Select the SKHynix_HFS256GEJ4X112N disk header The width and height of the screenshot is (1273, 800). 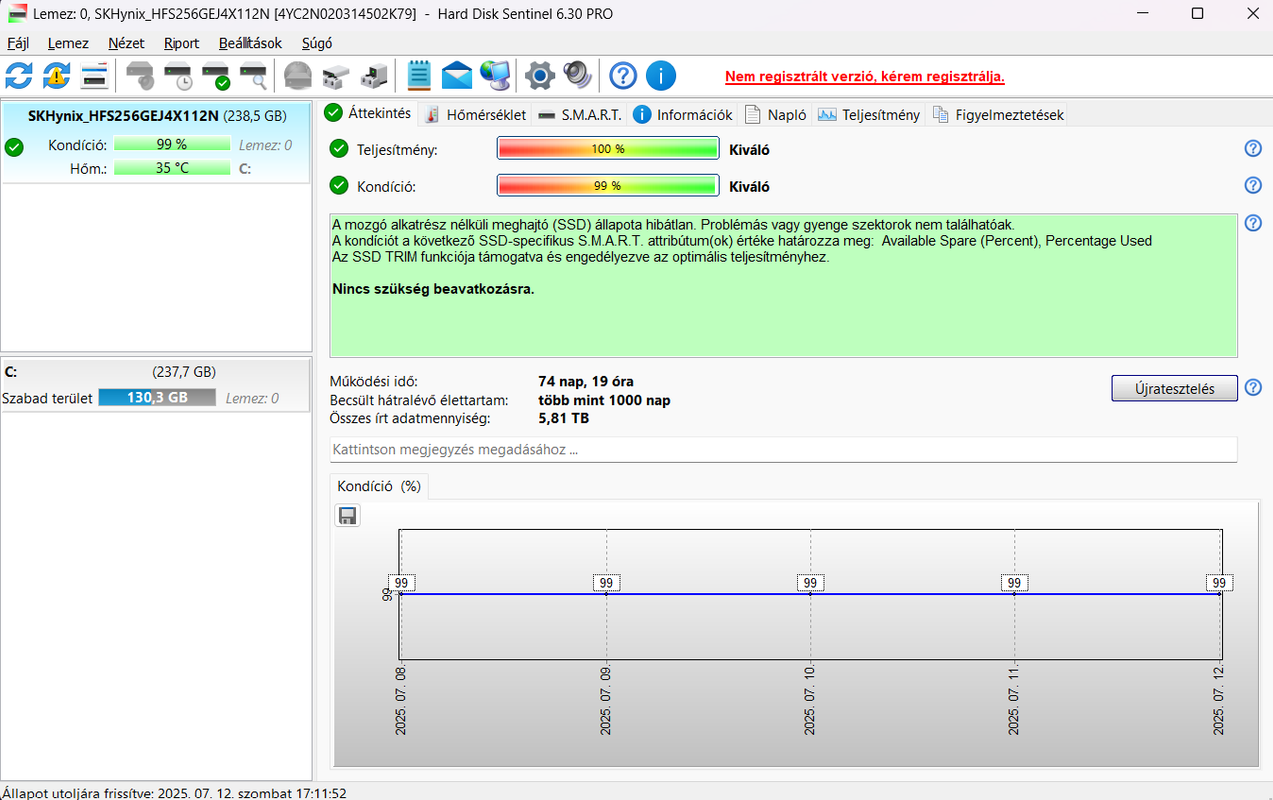tap(157, 115)
